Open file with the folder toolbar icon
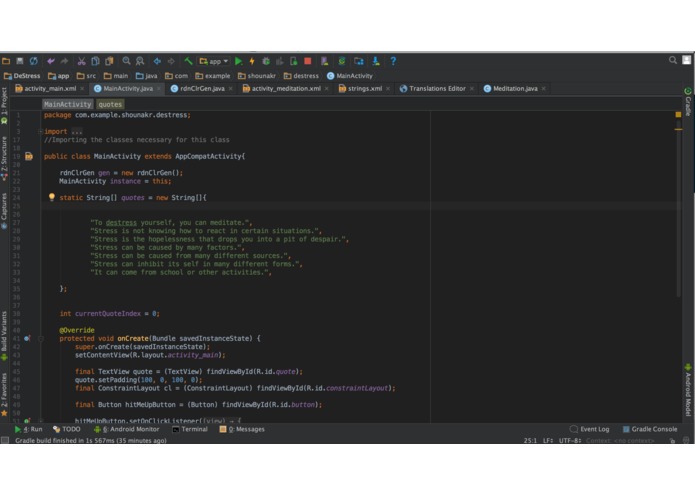This screenshot has height=494, width=695. [x=6, y=61]
